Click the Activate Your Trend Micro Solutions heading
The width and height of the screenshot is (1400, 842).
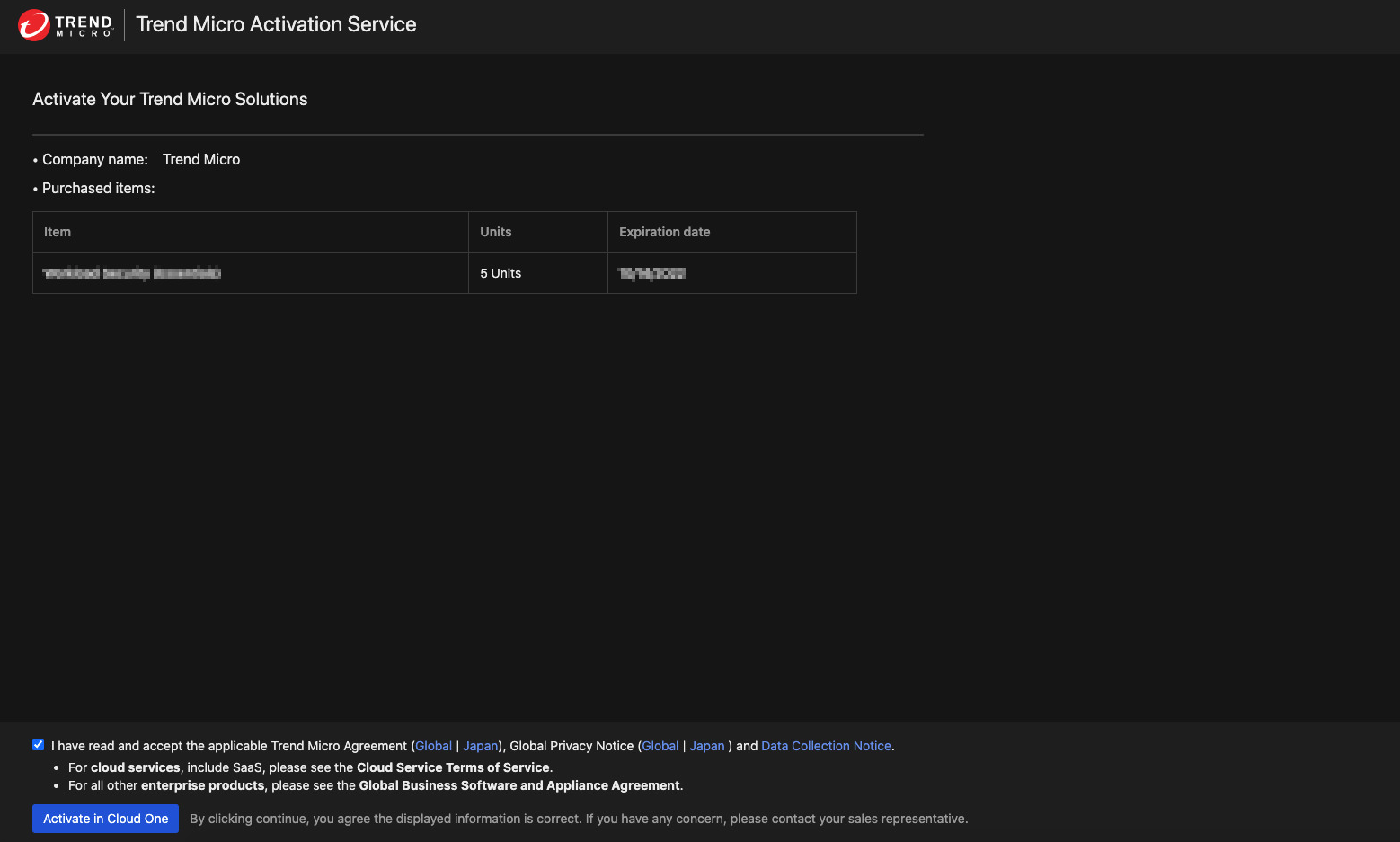[x=170, y=99]
